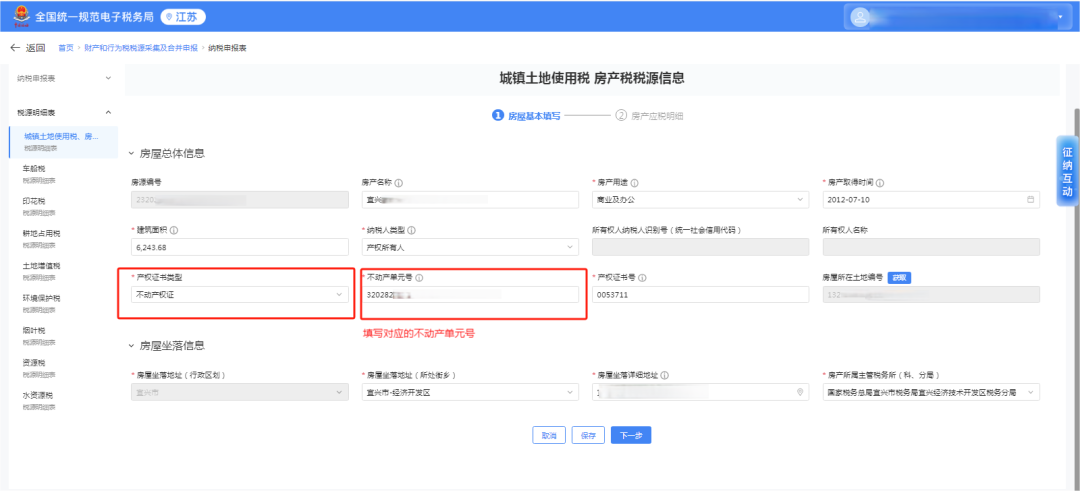Click info icon next to 产权证书号

(x=642, y=278)
